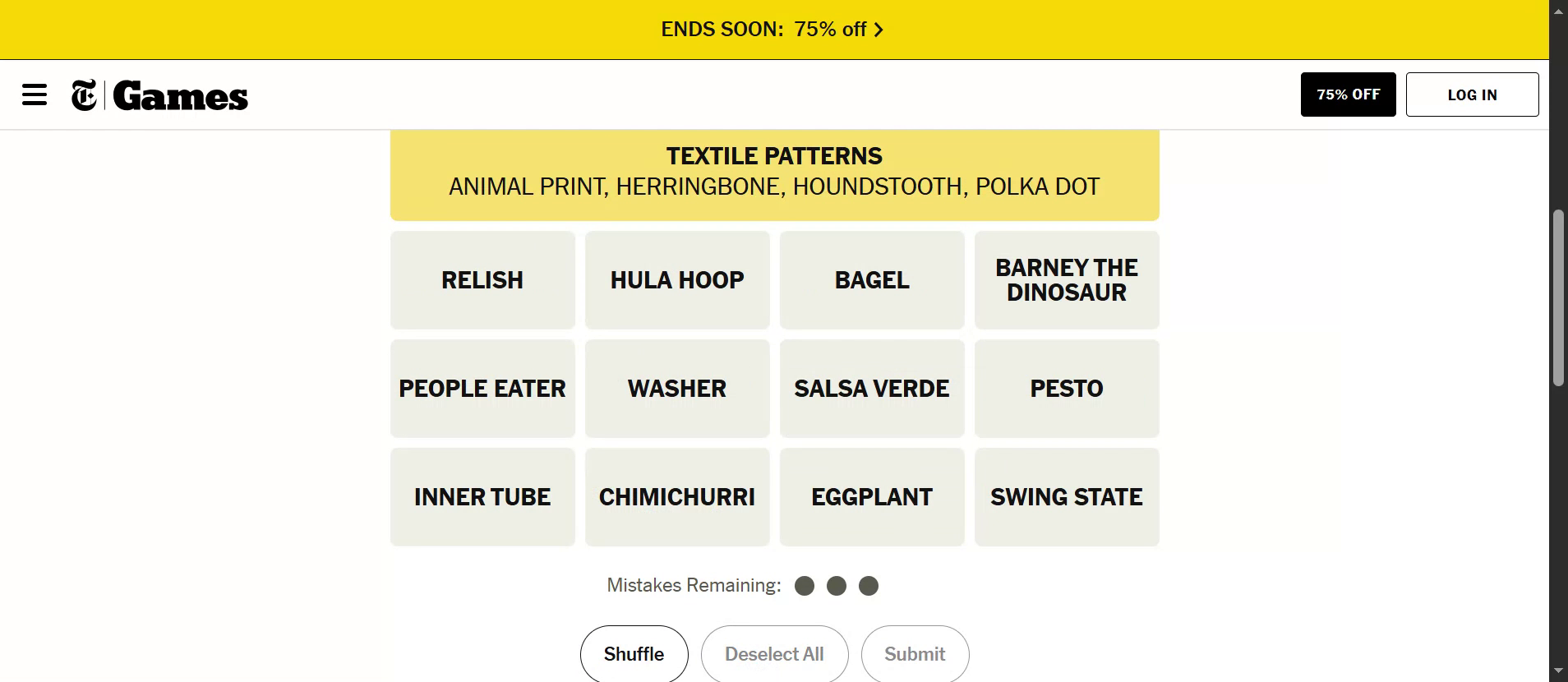This screenshot has height=682, width=1568.
Task: Choose the CHIMICHURRI tile
Action: pos(677,497)
